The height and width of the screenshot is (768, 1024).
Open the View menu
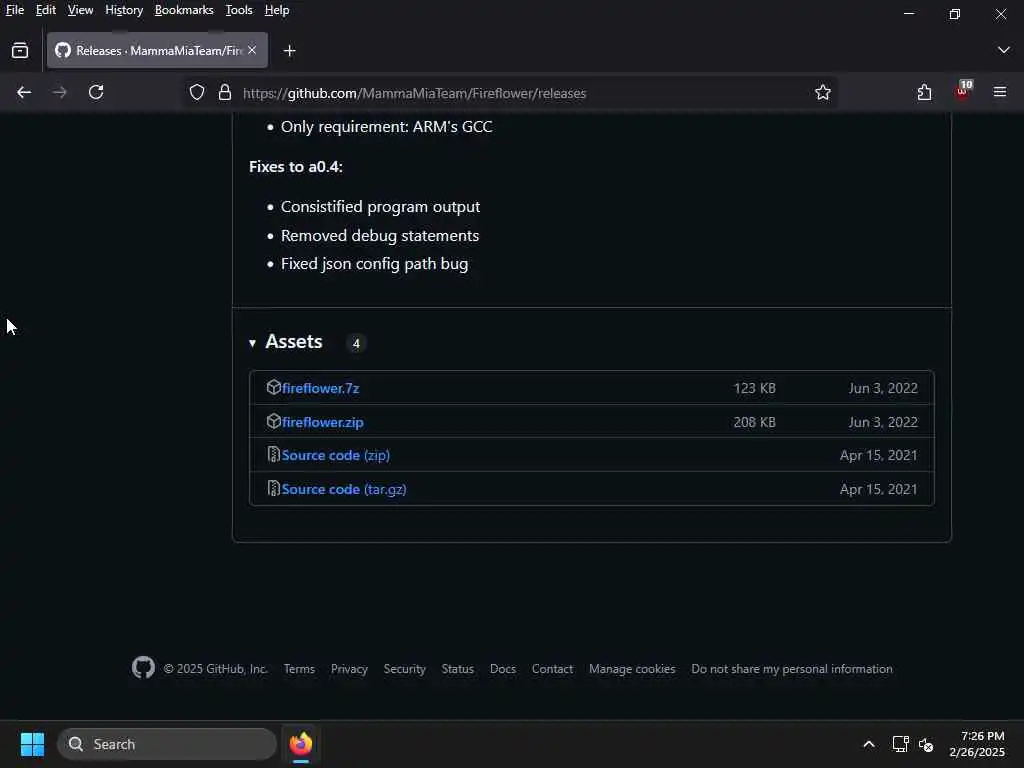(x=80, y=10)
